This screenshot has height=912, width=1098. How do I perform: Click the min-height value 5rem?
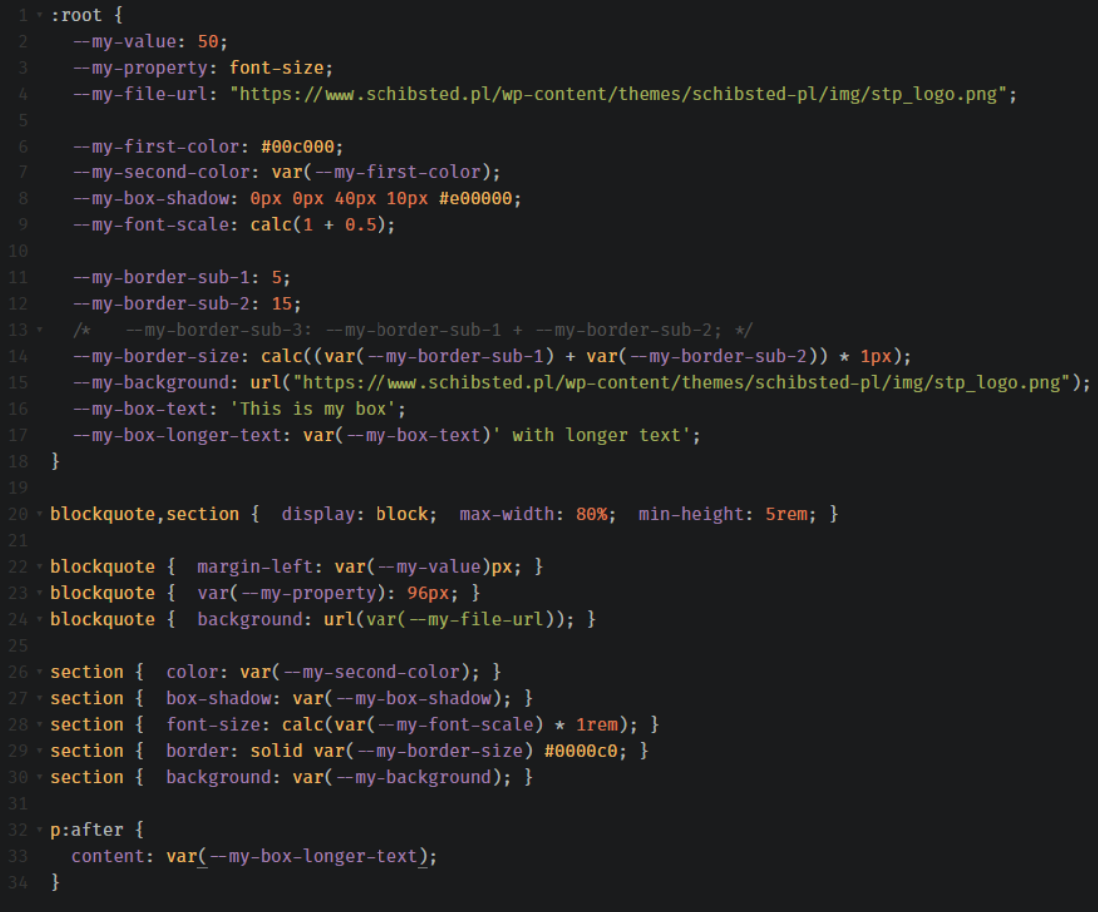[x=786, y=514]
